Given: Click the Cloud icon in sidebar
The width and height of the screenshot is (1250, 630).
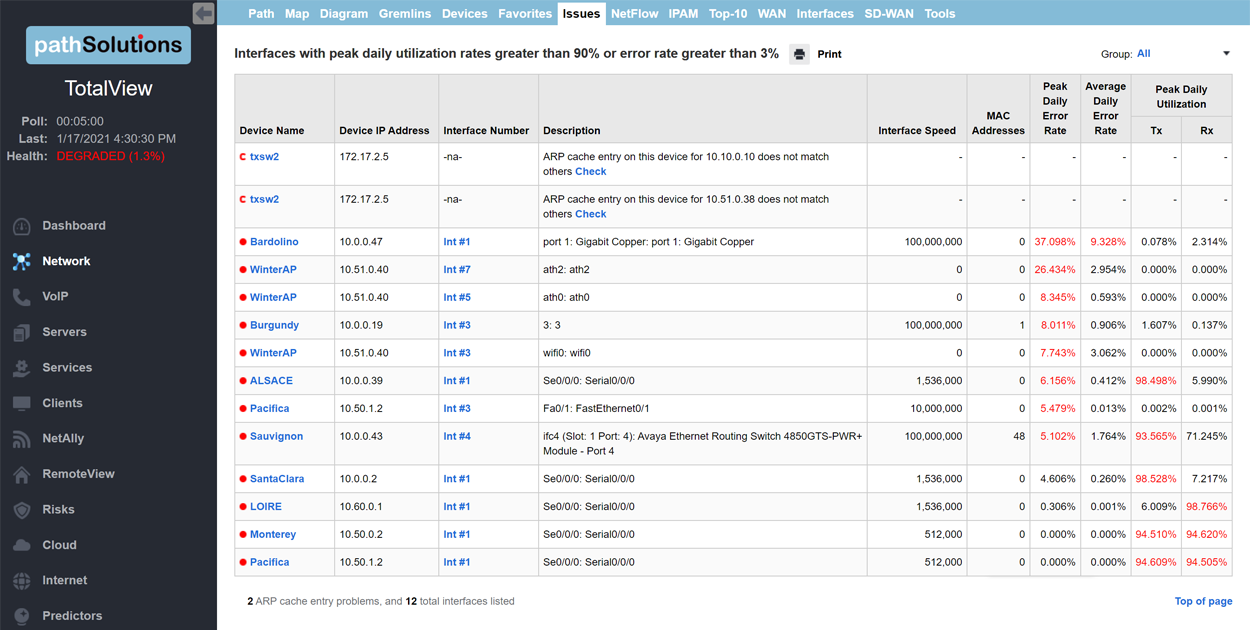Looking at the screenshot, I should [x=21, y=545].
